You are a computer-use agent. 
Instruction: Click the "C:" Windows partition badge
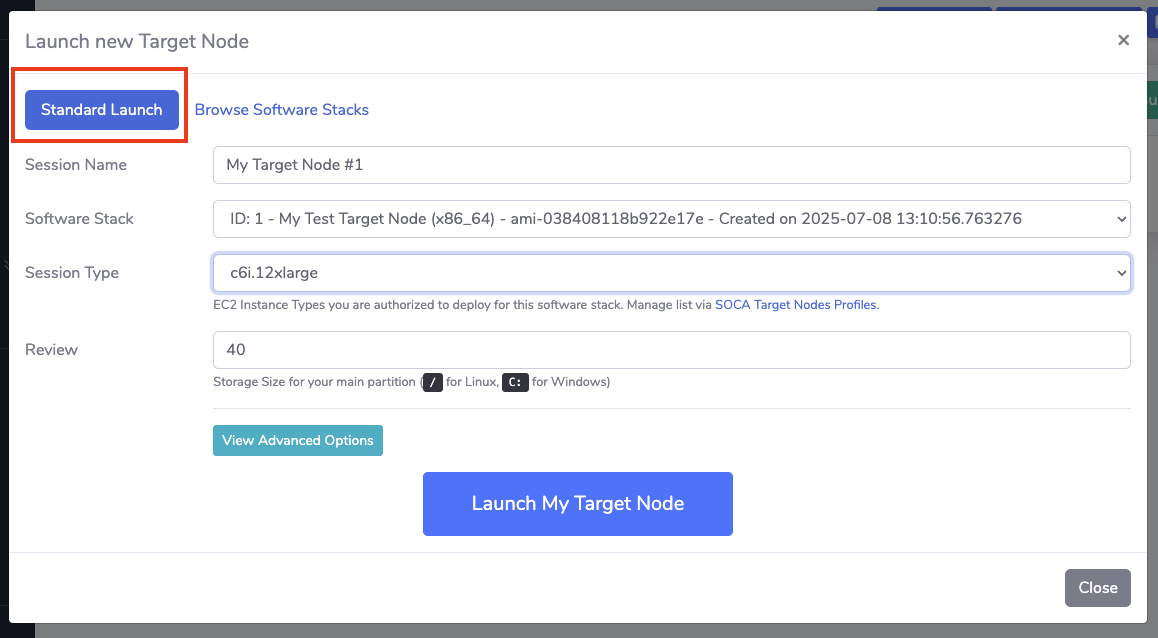point(514,382)
